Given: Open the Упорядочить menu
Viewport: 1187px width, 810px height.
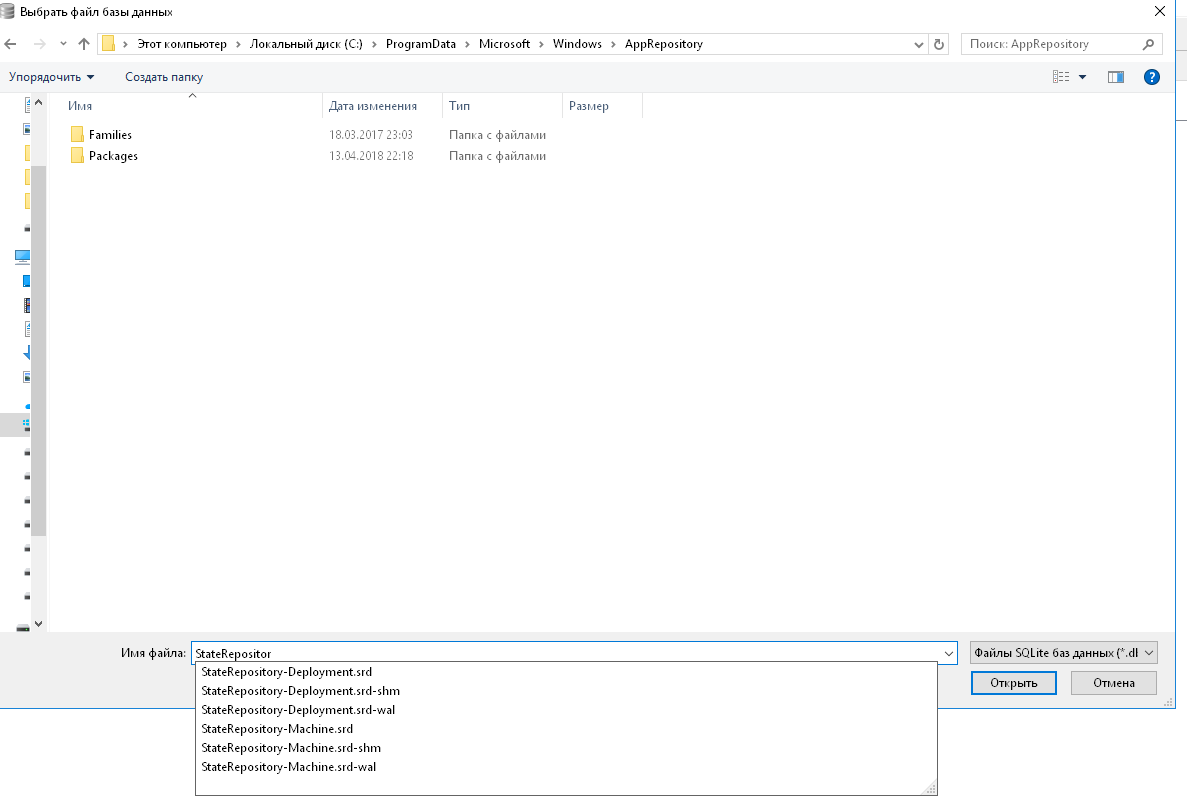Looking at the screenshot, I should pos(51,77).
